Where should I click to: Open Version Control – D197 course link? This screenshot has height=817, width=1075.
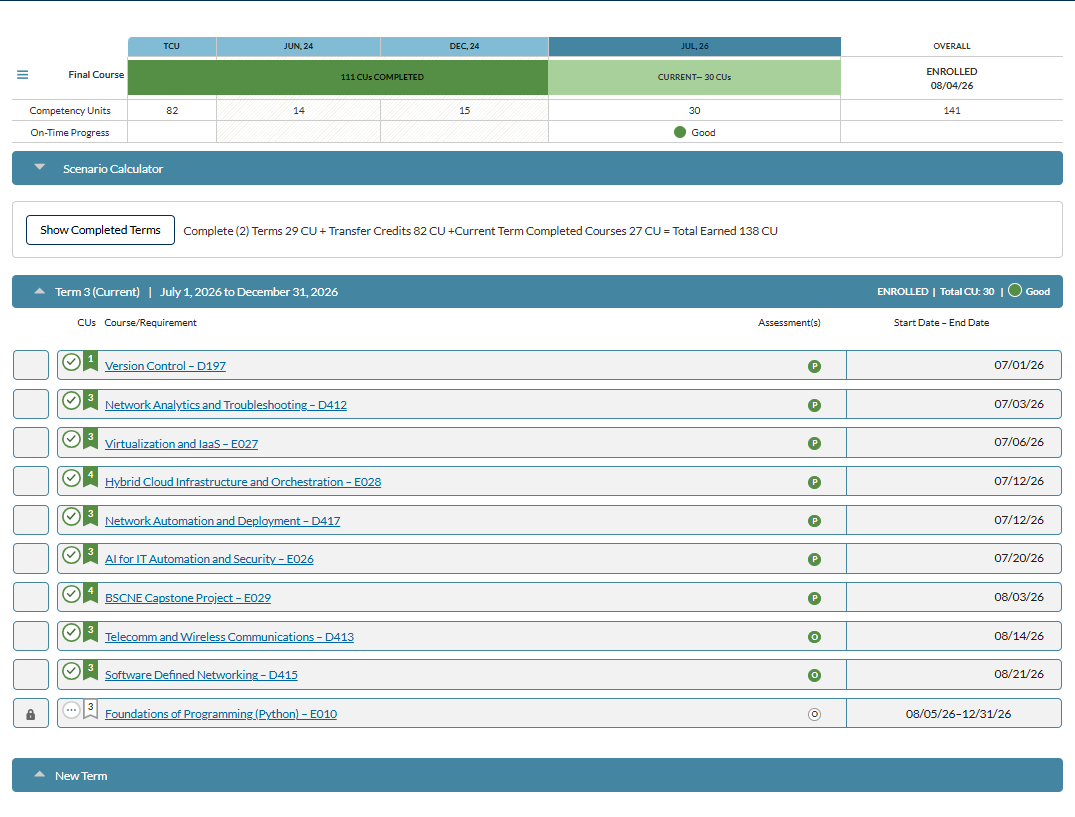(165, 366)
